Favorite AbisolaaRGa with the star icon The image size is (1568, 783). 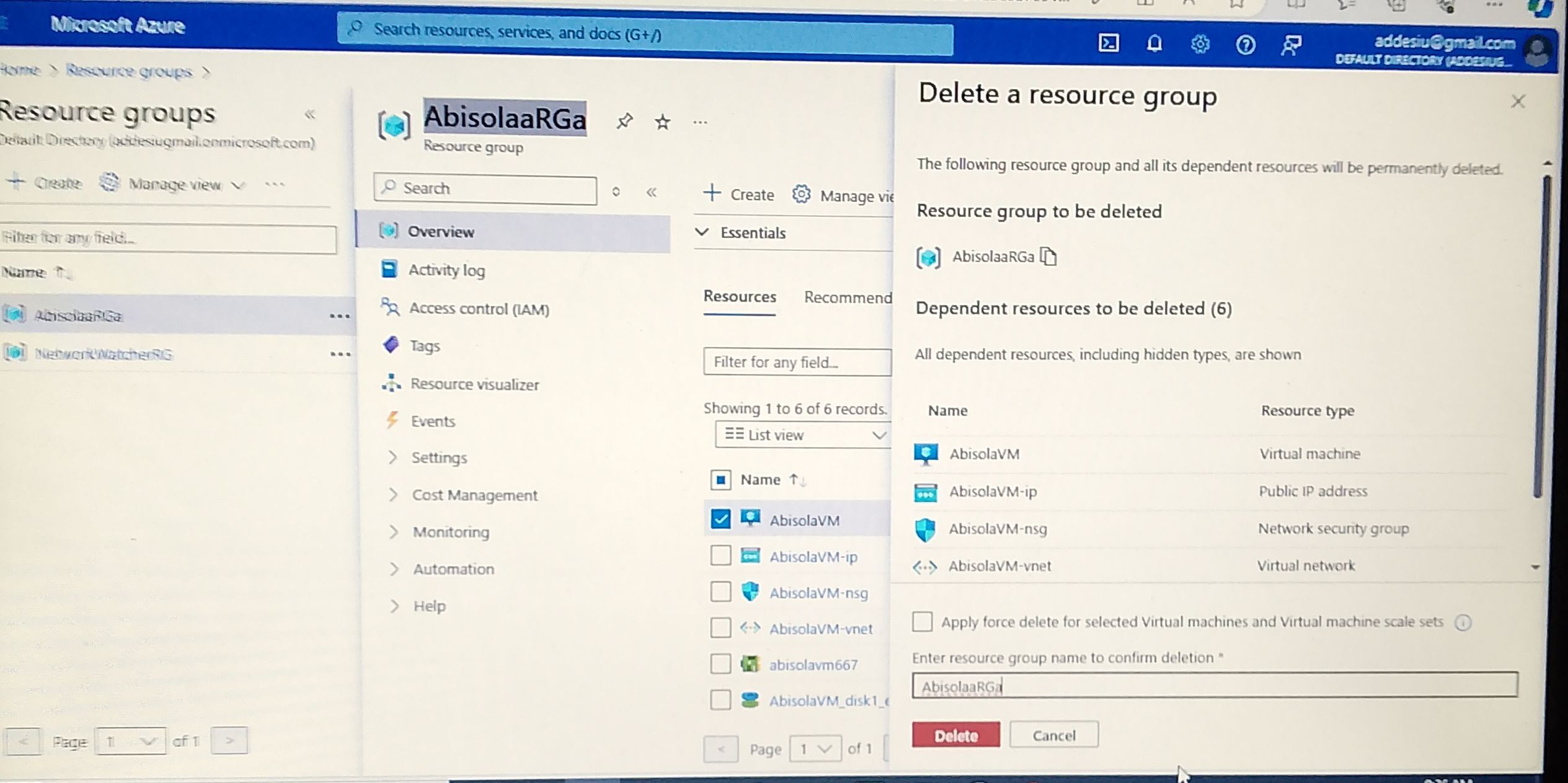tap(662, 122)
